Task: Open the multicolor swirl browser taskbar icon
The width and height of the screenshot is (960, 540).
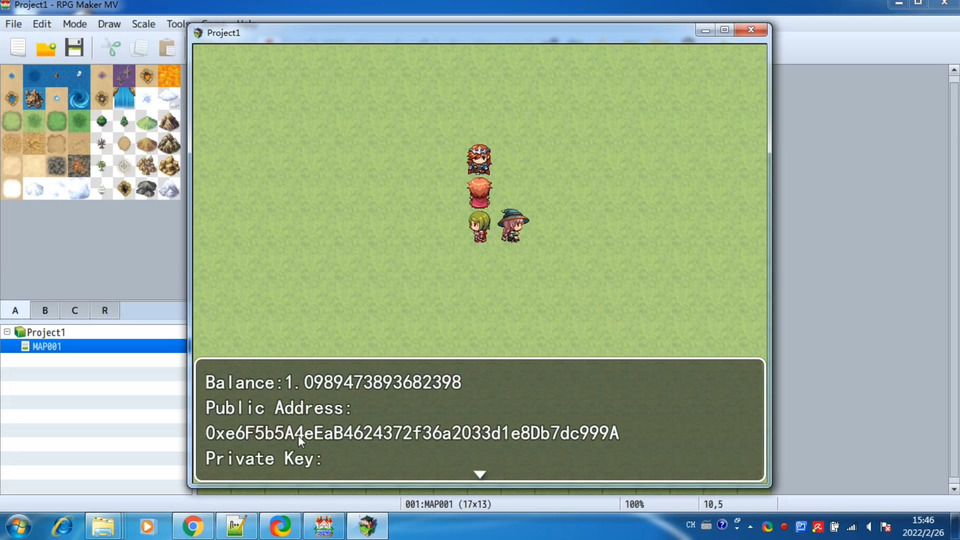Action: (280, 527)
